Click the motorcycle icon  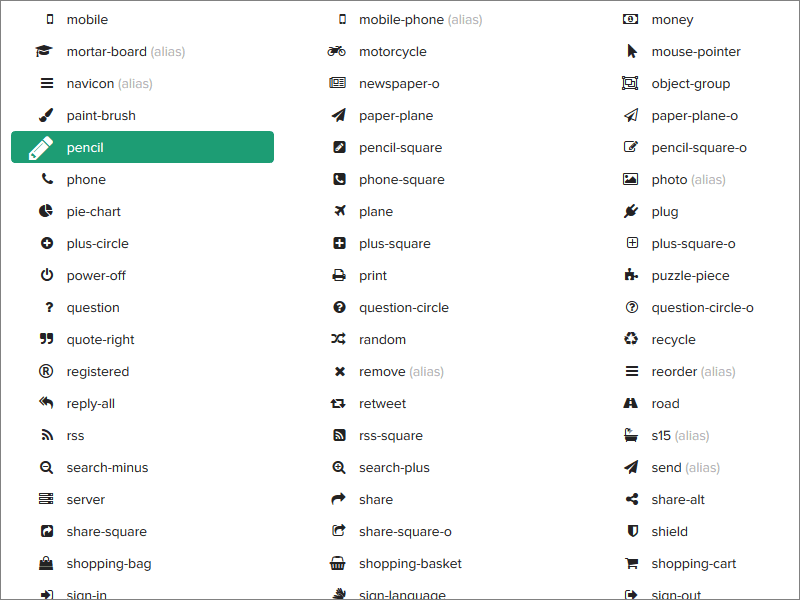(x=338, y=52)
